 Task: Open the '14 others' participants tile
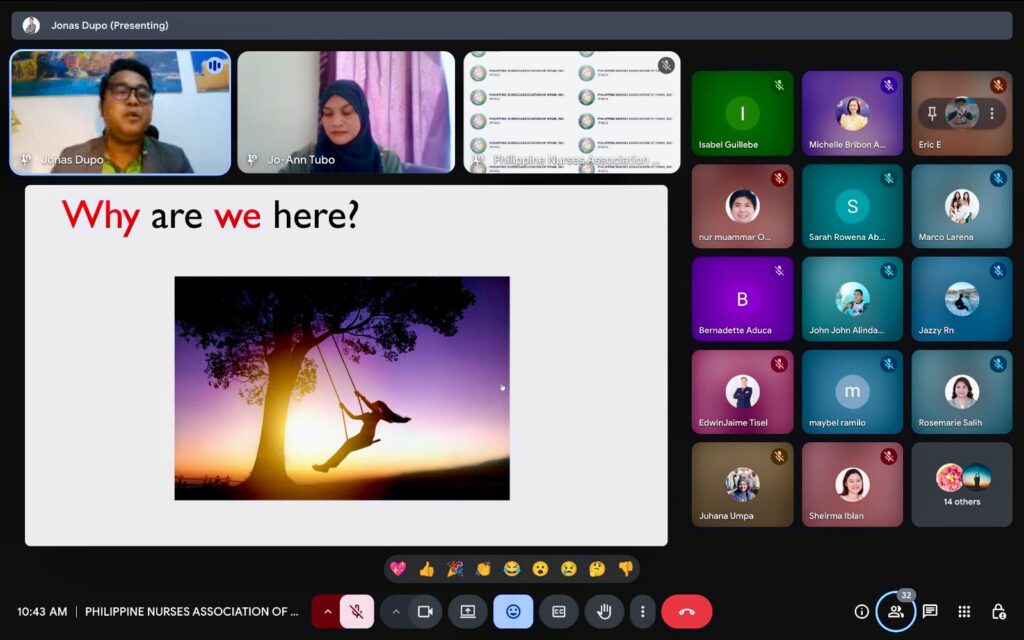tap(961, 485)
